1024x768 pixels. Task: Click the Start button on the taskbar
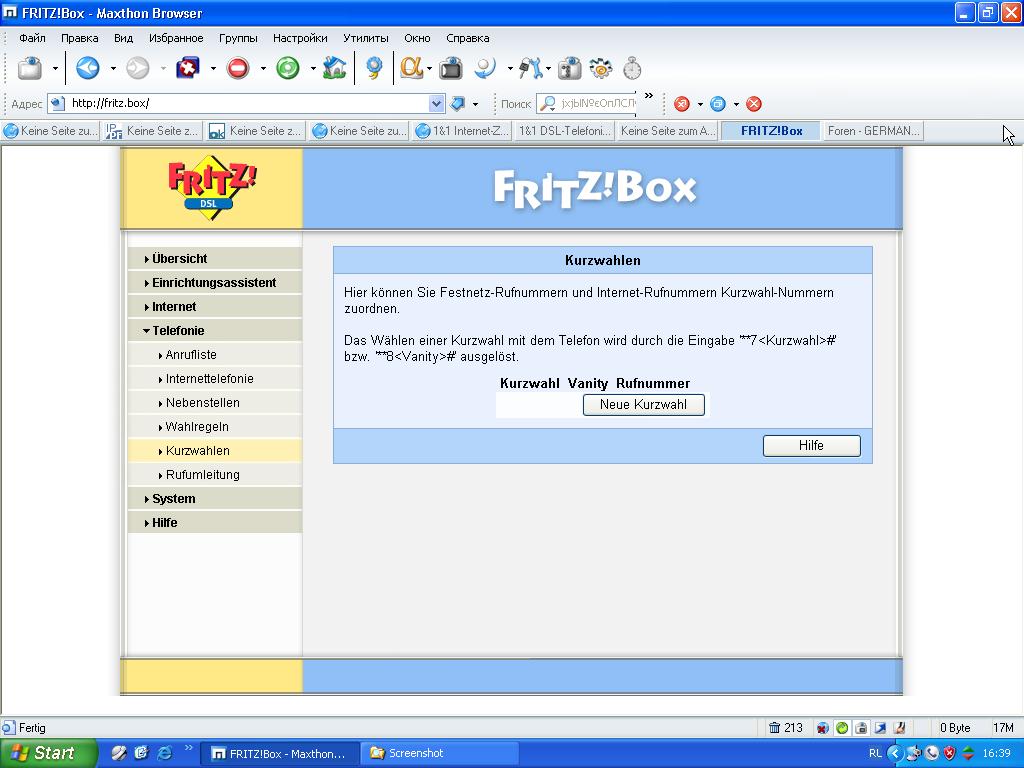tap(47, 753)
